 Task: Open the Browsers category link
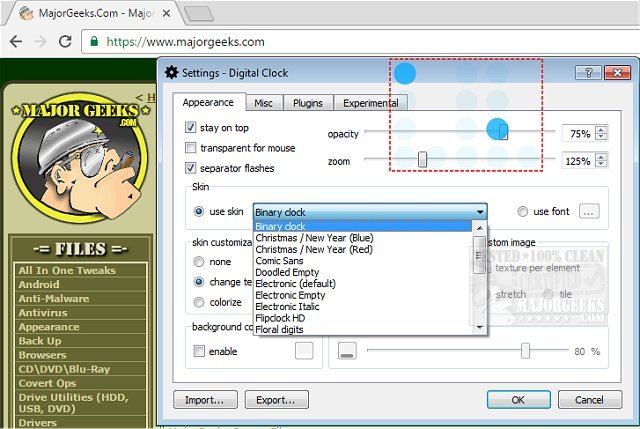pyautogui.click(x=42, y=355)
